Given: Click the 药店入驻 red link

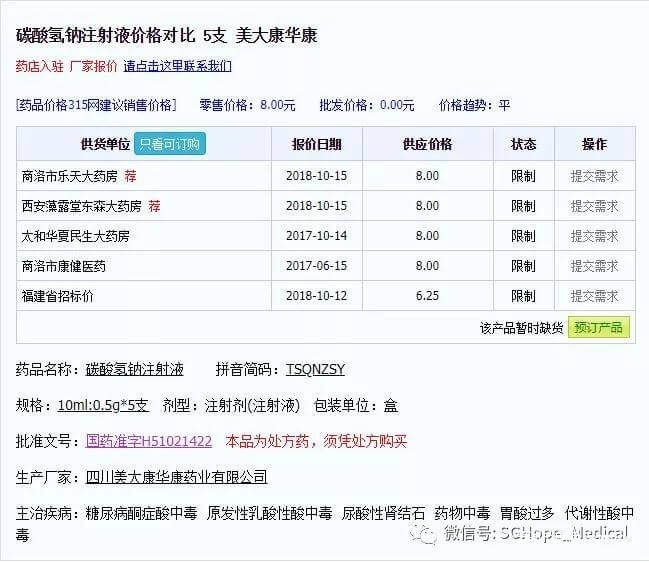Looking at the screenshot, I should [38, 67].
